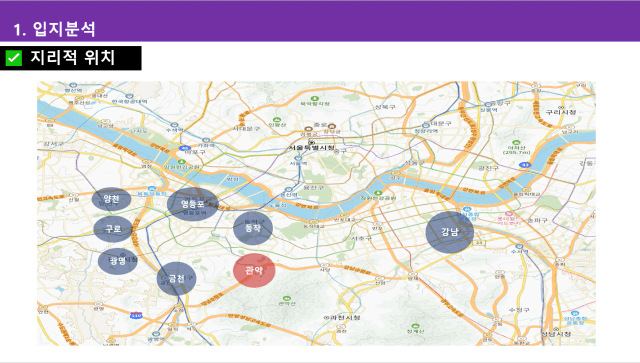Image resolution: width=640 pixels, height=363 pixels.
Task: Click the 서울특별시청 map label
Action: pos(312,147)
